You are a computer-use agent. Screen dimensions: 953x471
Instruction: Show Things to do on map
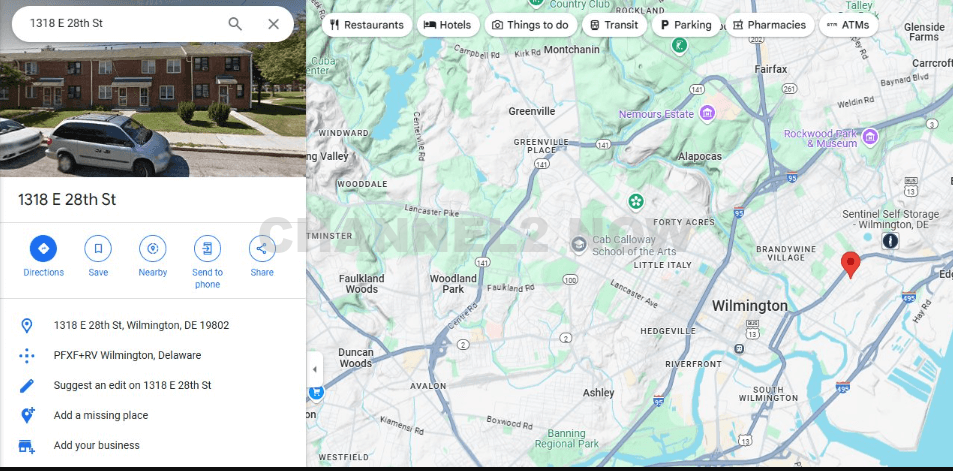(529, 25)
